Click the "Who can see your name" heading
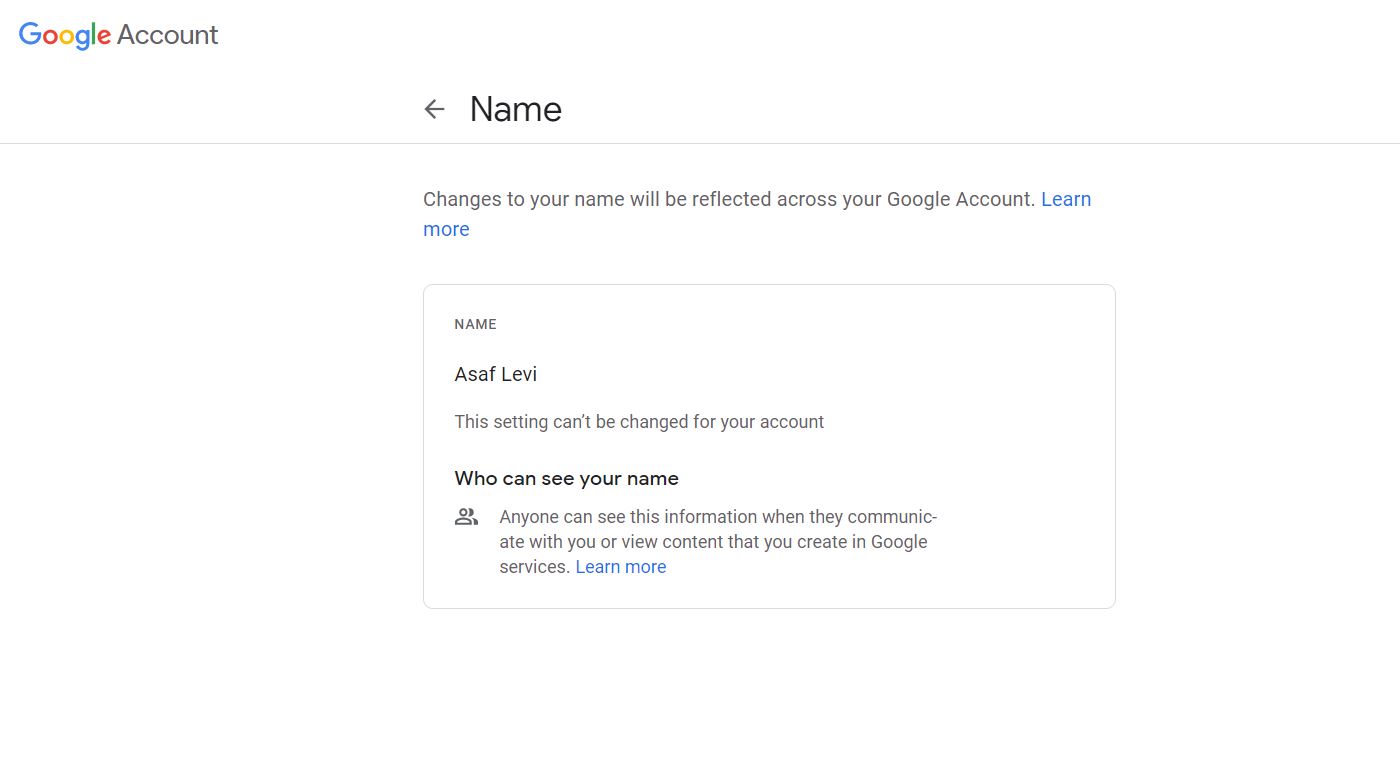 (566, 478)
